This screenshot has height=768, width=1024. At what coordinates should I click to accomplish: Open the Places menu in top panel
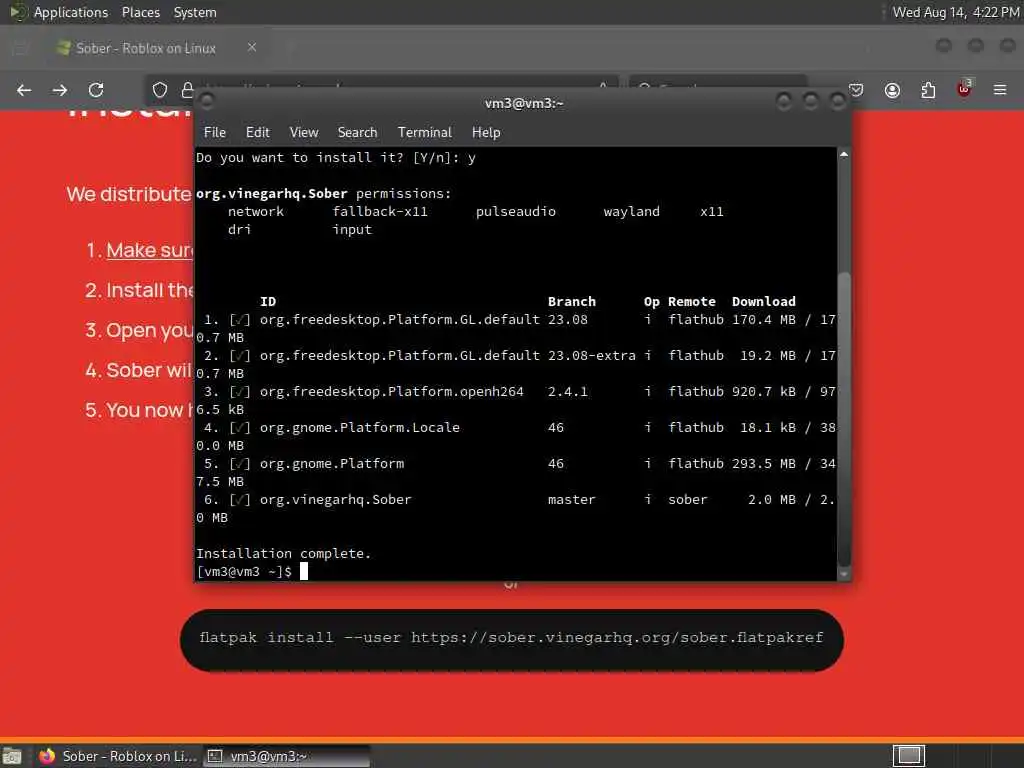140,12
